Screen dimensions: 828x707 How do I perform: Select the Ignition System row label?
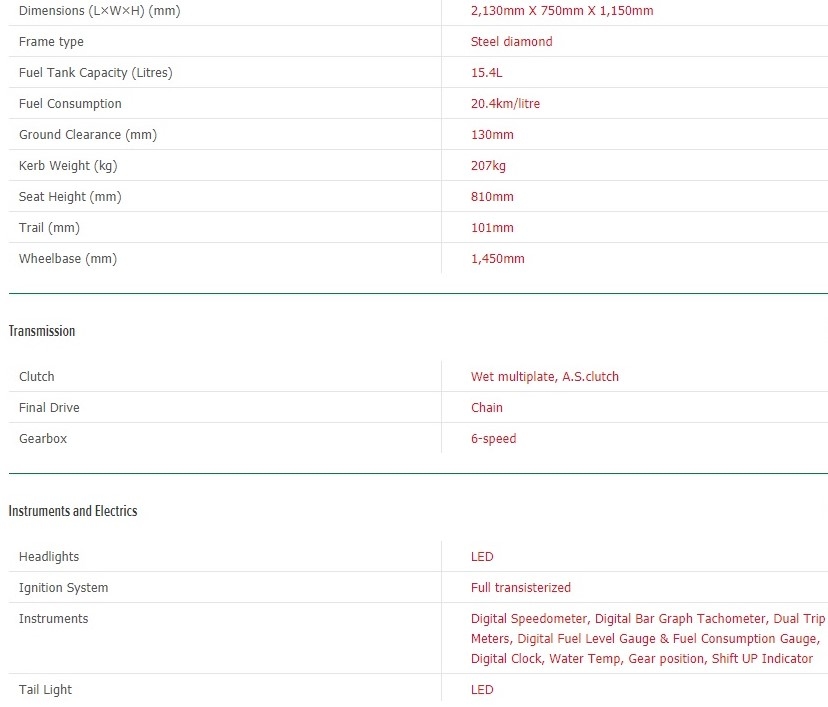click(63, 588)
